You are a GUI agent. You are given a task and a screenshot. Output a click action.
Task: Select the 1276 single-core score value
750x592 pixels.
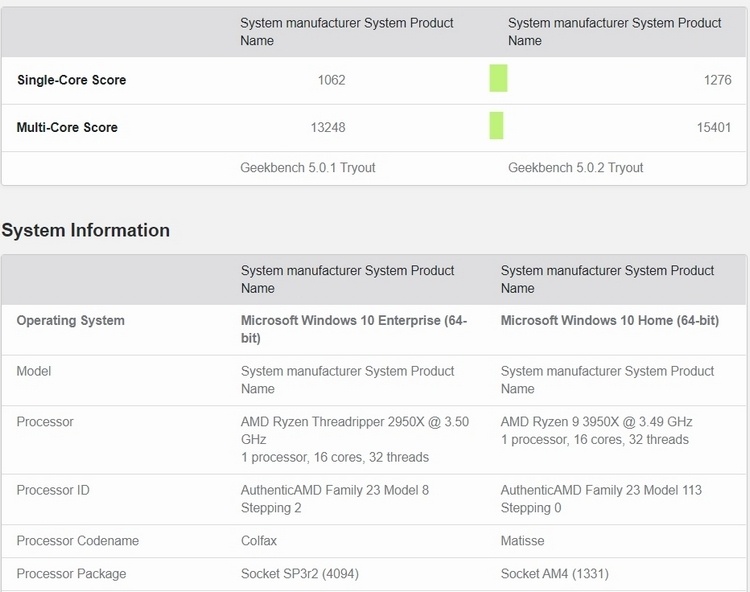(717, 80)
